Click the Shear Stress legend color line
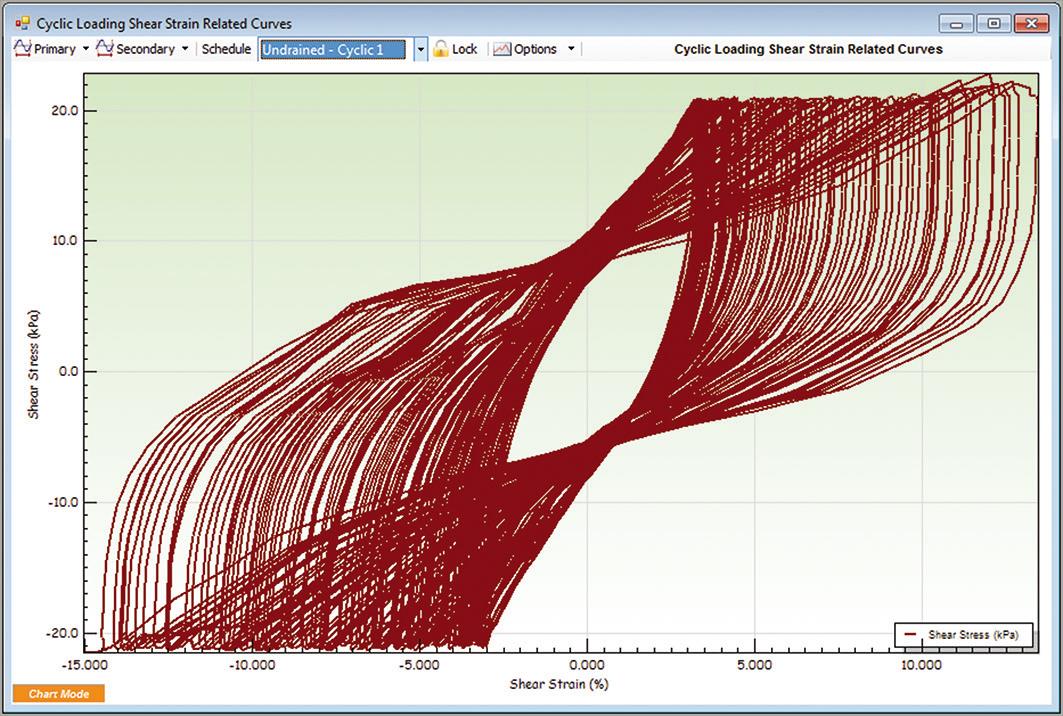The width and height of the screenshot is (1063, 716). pyautogui.click(x=910, y=635)
